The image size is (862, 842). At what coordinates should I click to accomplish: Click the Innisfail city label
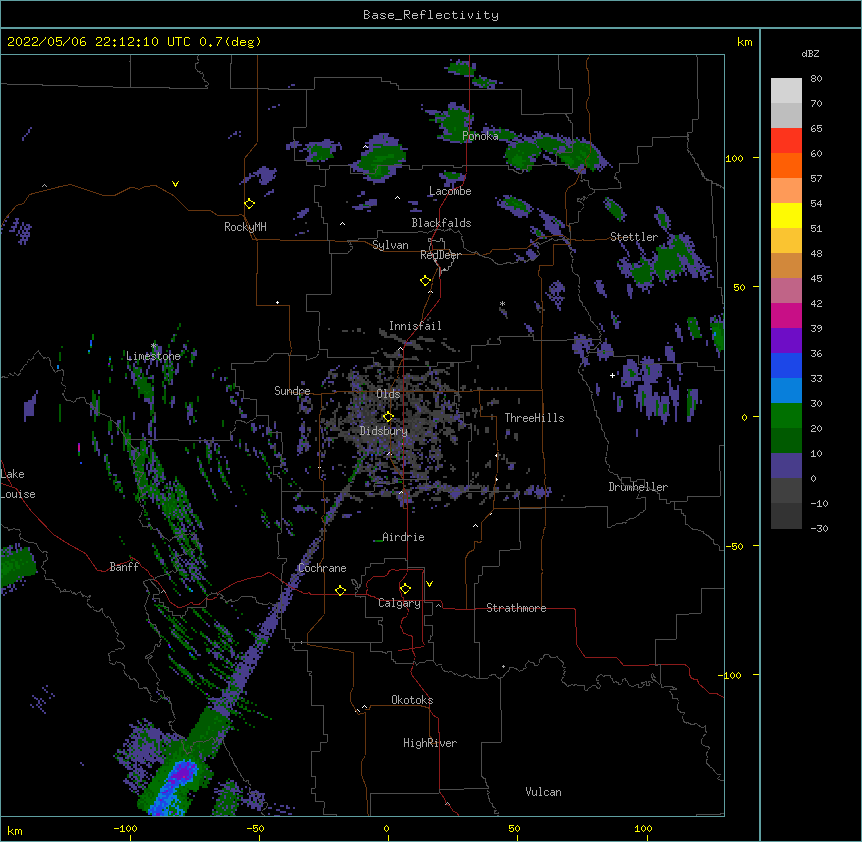[x=415, y=326]
